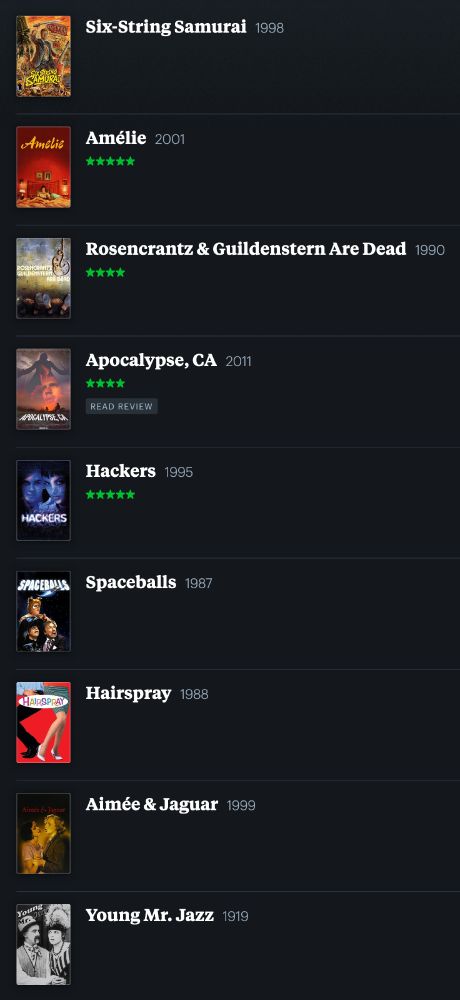Click the Read Review button

pyautogui.click(x=122, y=406)
